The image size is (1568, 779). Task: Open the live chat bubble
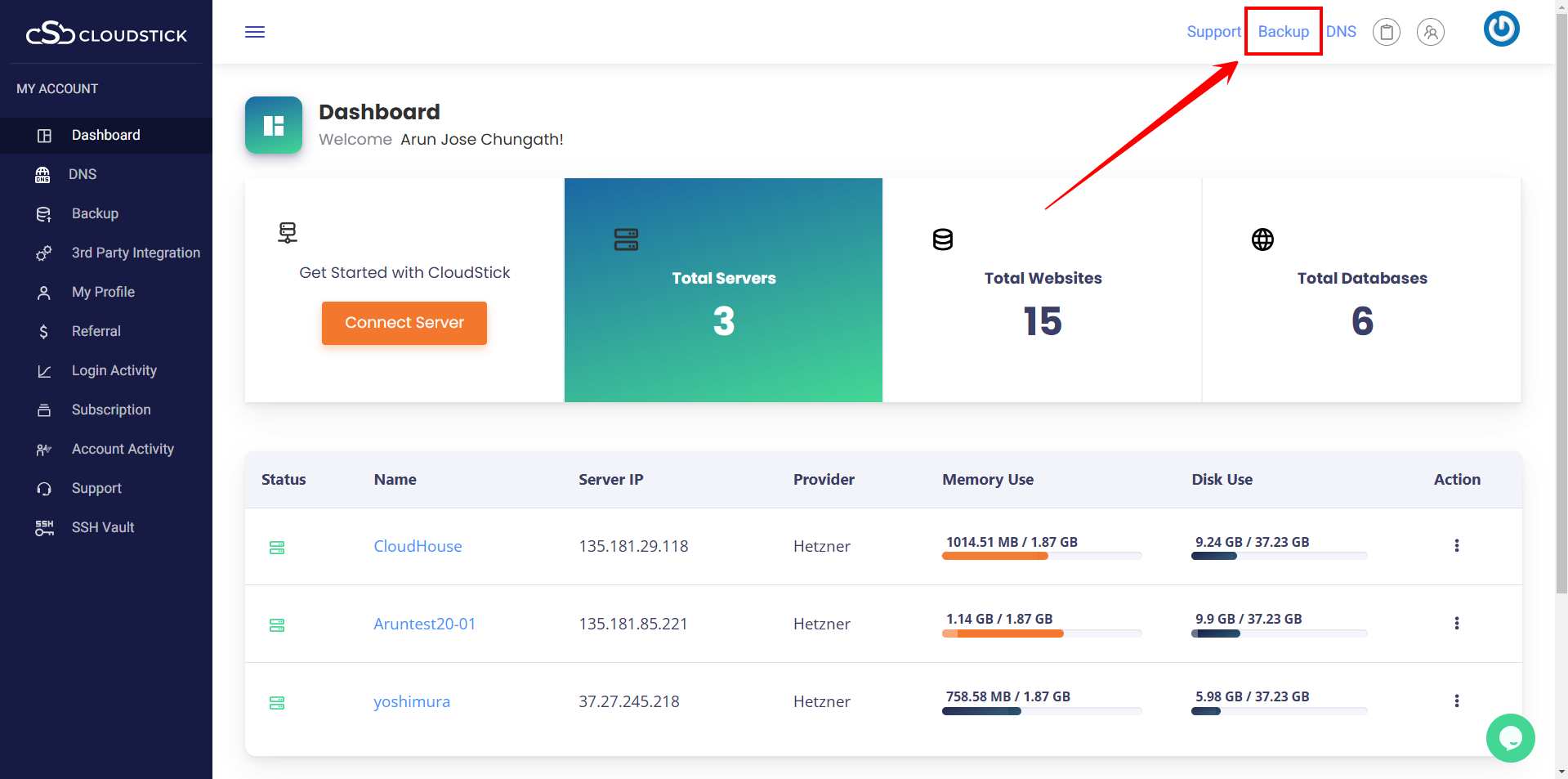(x=1510, y=738)
